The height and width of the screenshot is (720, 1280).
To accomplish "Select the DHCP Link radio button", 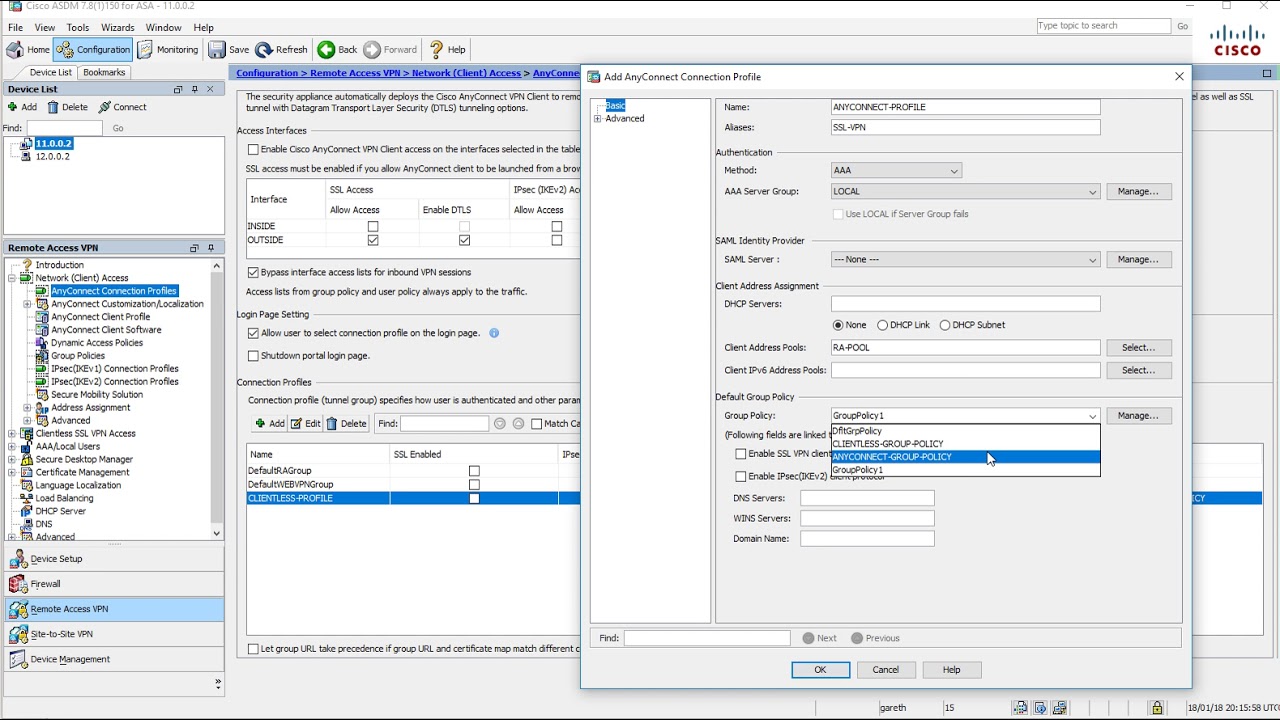I will pos(883,325).
